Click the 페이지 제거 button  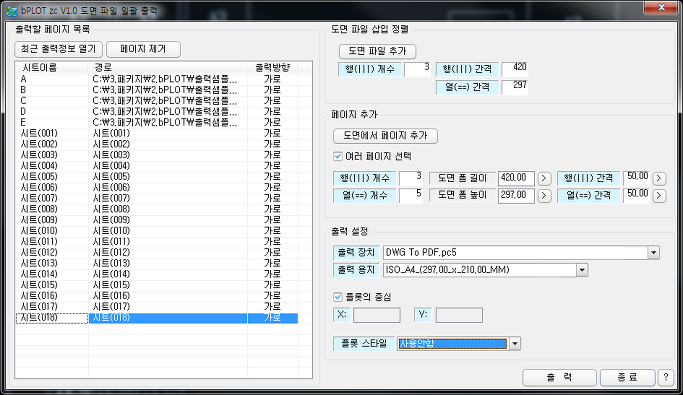point(143,49)
